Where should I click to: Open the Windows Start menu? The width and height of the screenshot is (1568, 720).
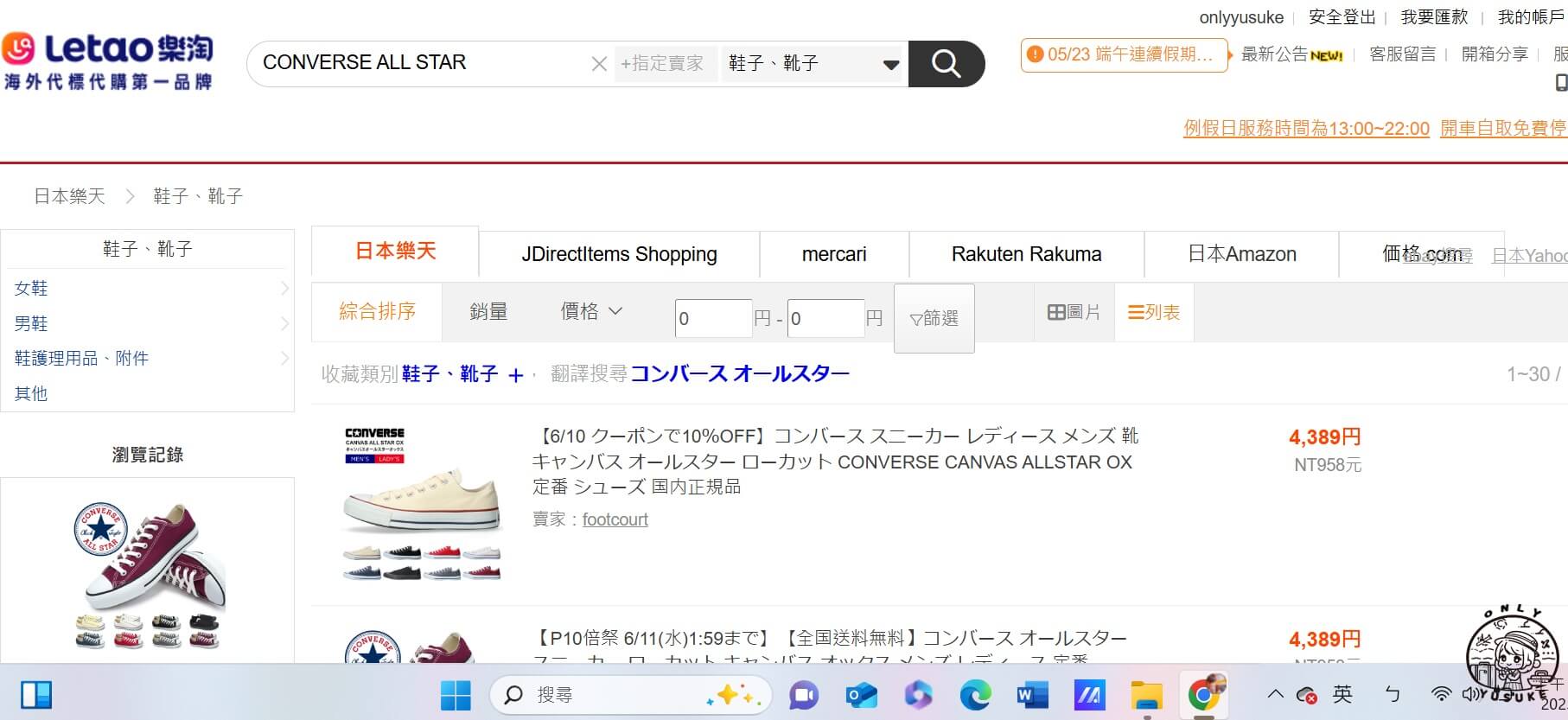click(456, 694)
